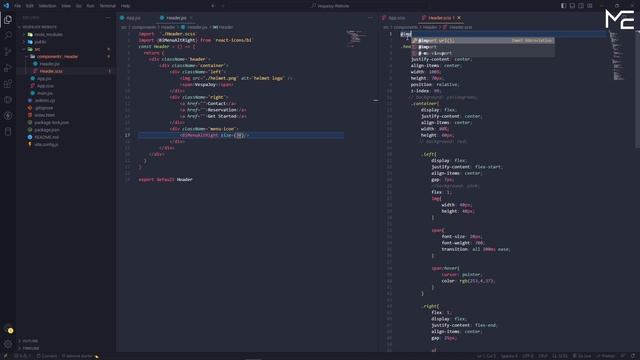Screen dimensions: 640x360
Task: Open the Terminal menu
Action: 108,6
